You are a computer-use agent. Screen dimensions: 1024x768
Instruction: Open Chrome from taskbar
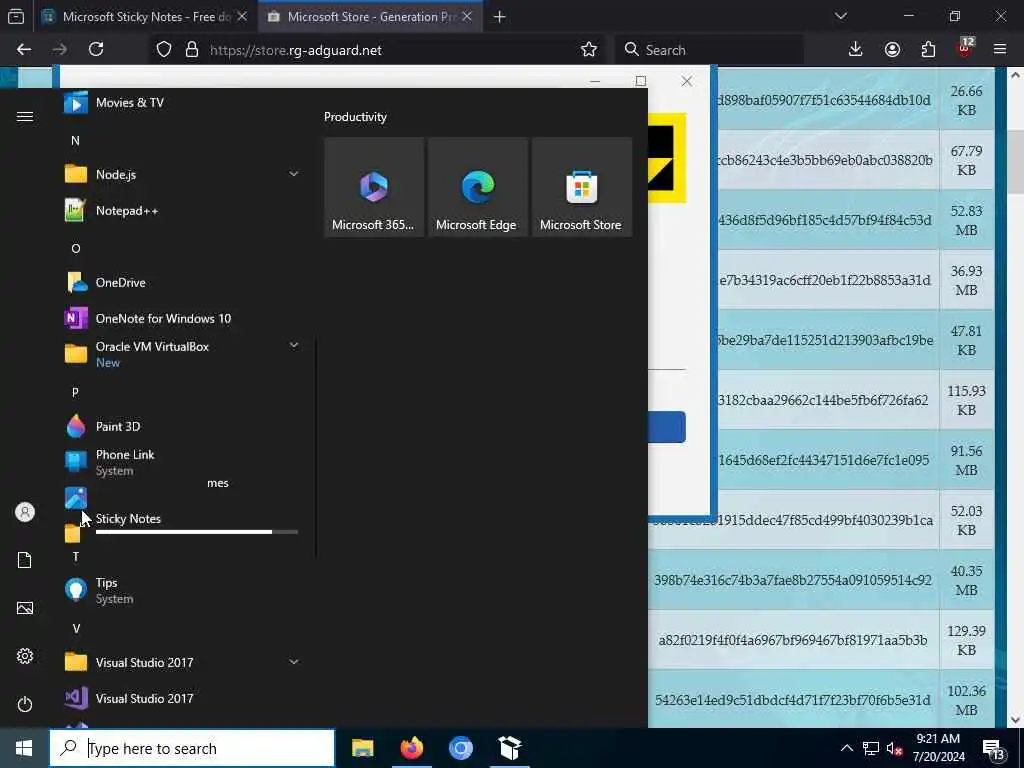tap(460, 748)
